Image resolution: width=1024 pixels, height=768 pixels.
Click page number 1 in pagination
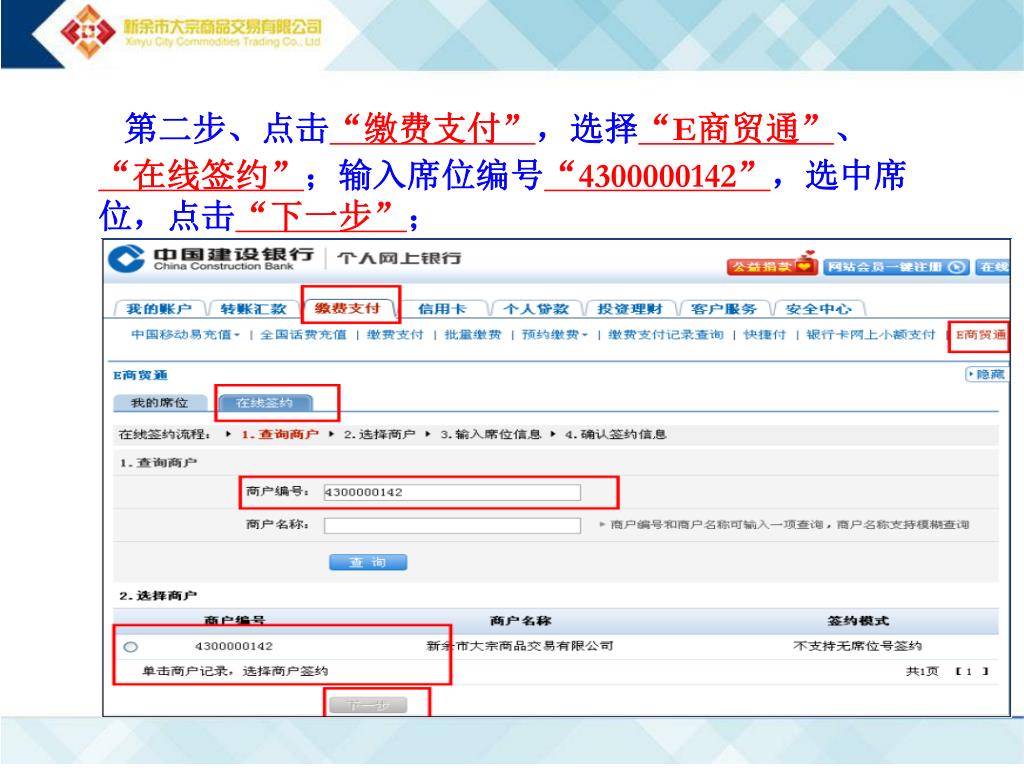tap(969, 671)
